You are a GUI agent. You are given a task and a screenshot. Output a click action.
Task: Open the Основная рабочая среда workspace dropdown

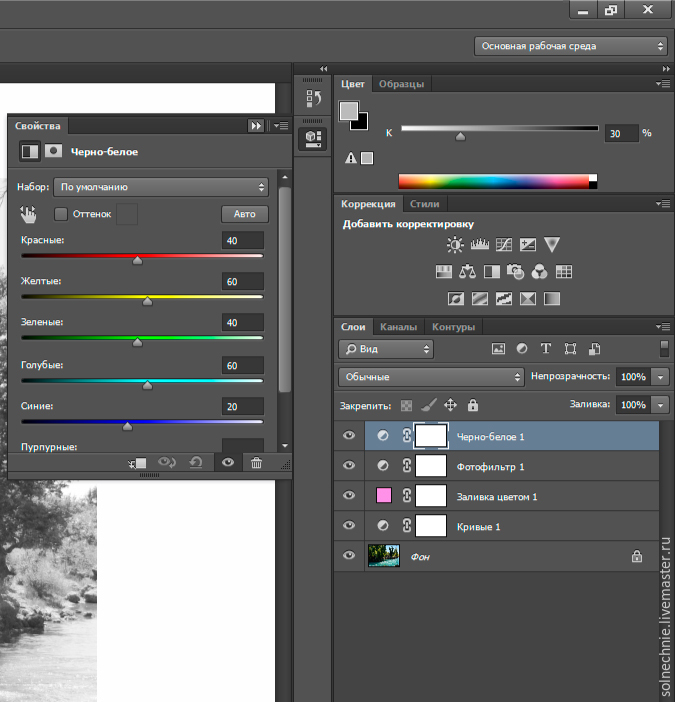point(571,46)
